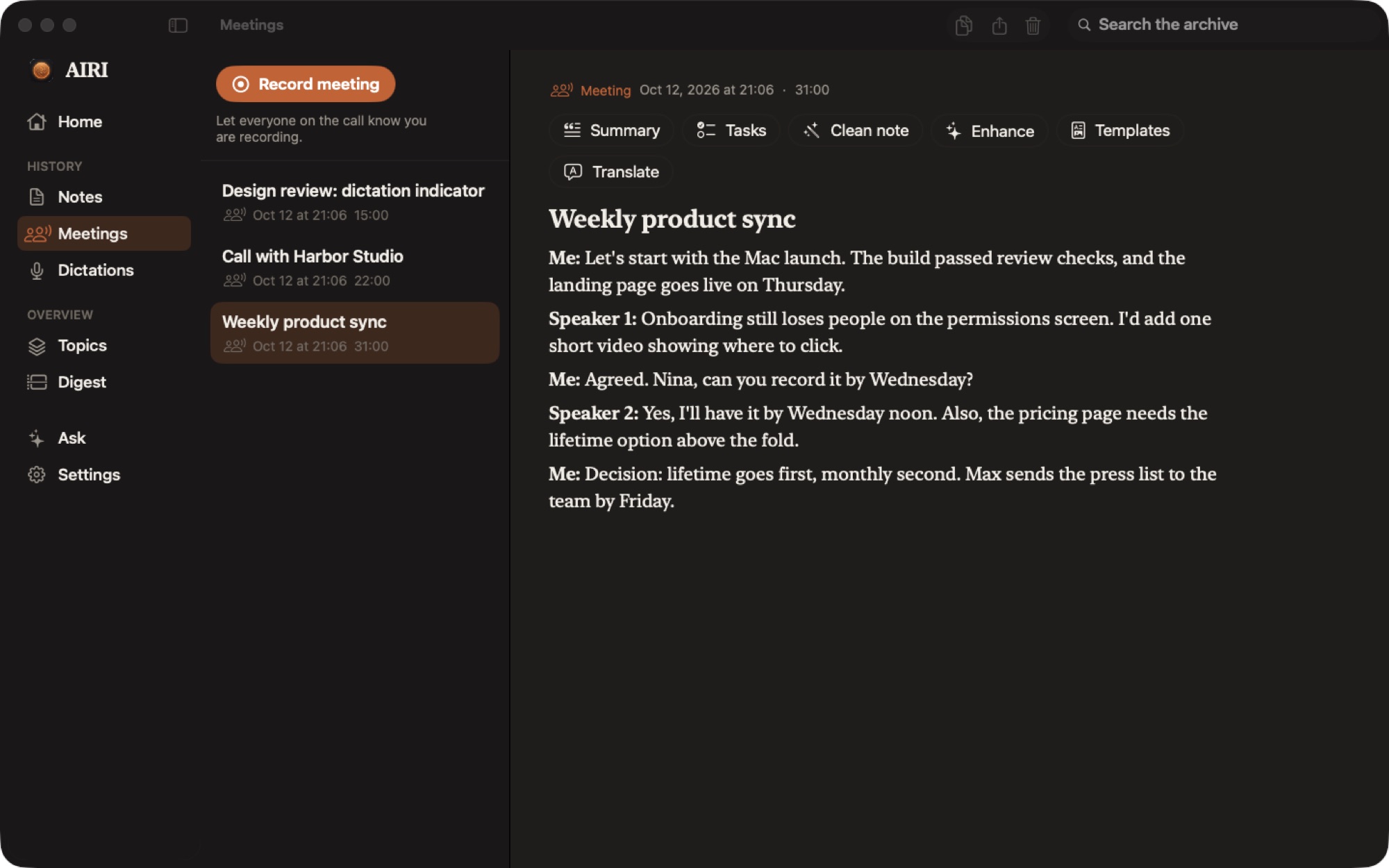Click the Meetings title in top bar
The height and width of the screenshot is (868, 1389).
pyautogui.click(x=251, y=25)
